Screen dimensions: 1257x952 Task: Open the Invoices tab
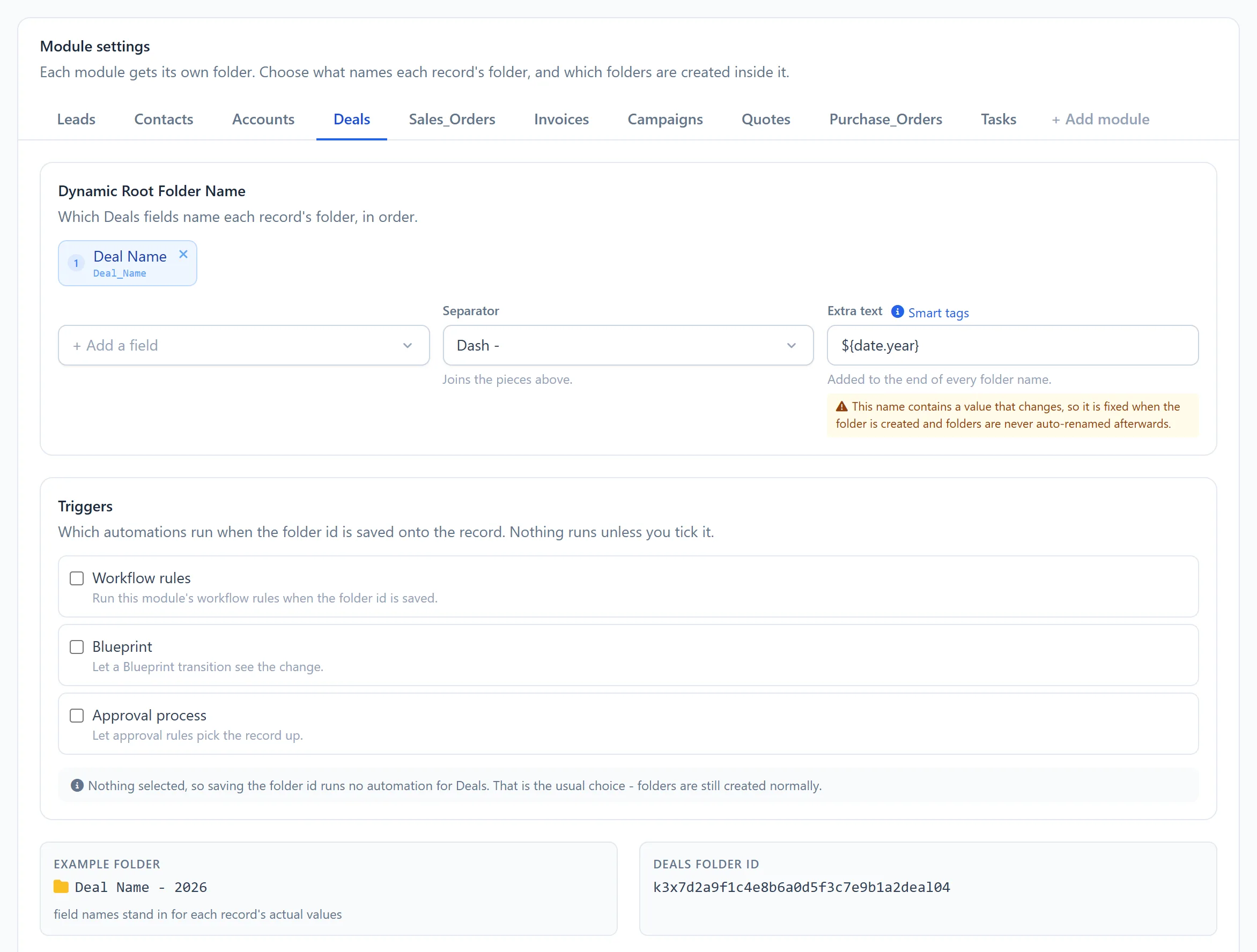[561, 120]
